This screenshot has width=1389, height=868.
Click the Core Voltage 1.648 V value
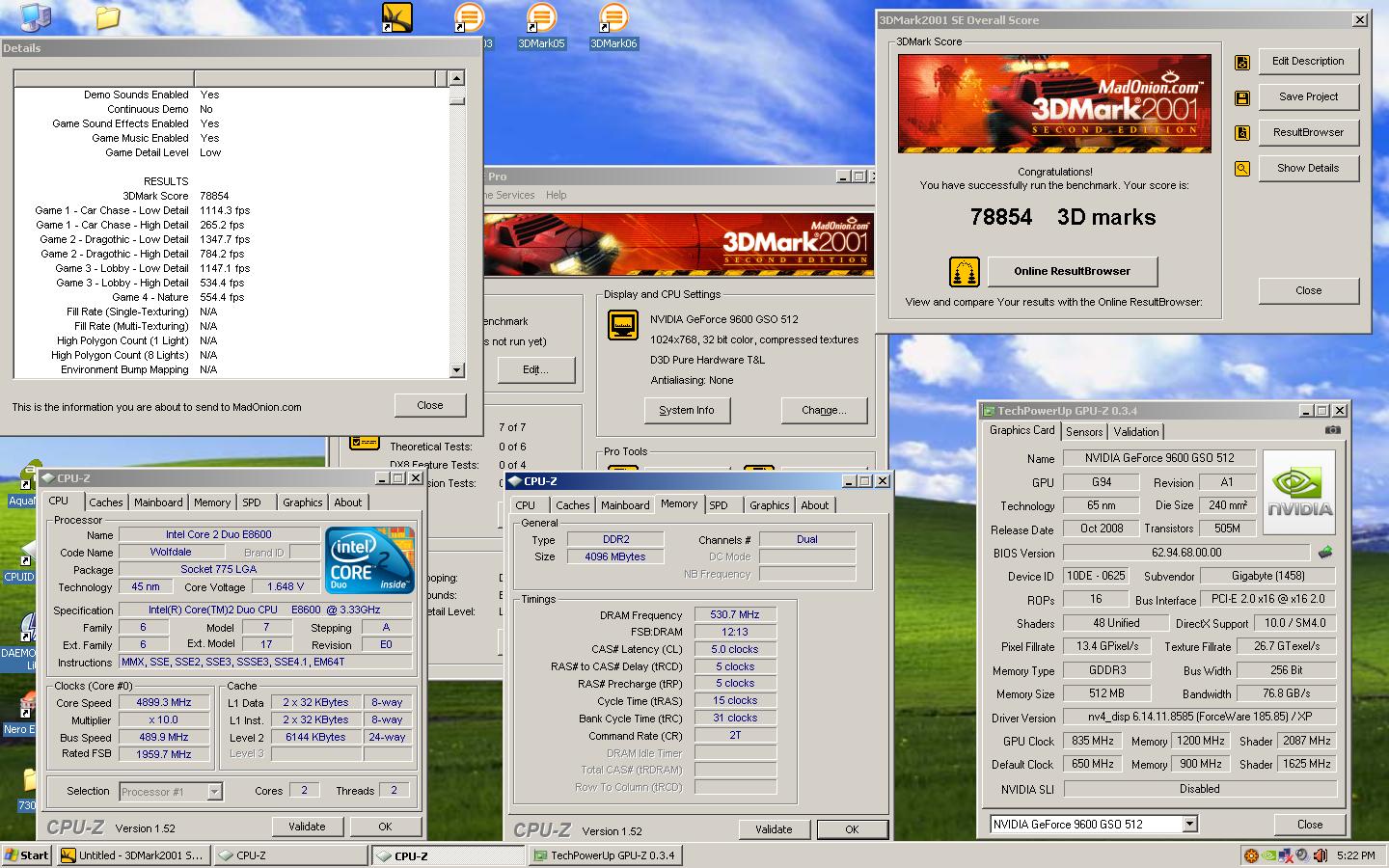[286, 586]
